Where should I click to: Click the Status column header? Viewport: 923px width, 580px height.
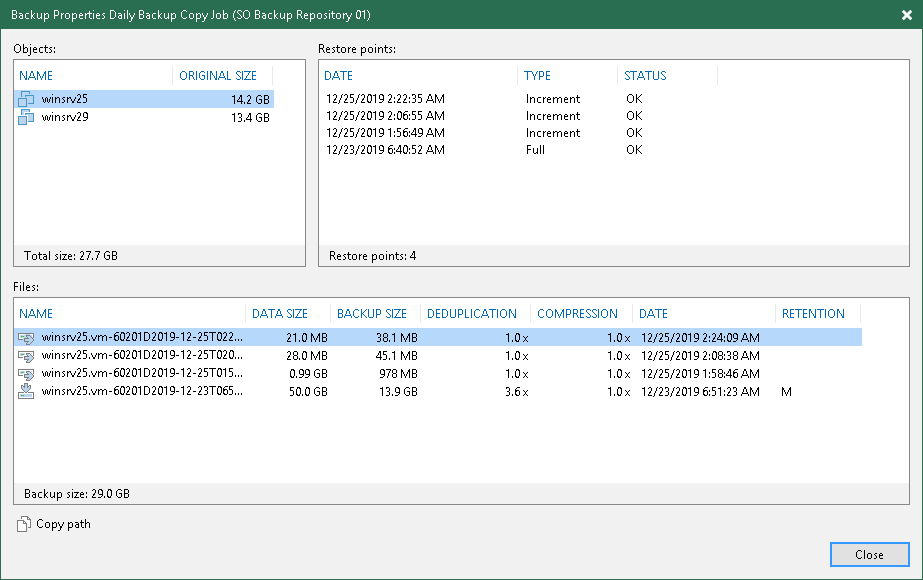(645, 76)
